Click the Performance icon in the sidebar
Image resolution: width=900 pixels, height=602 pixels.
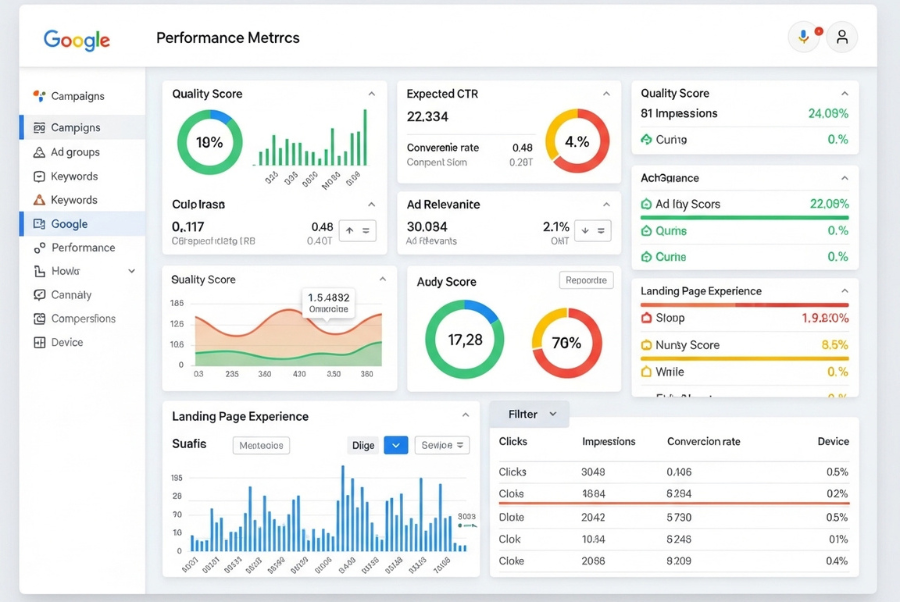pos(39,248)
